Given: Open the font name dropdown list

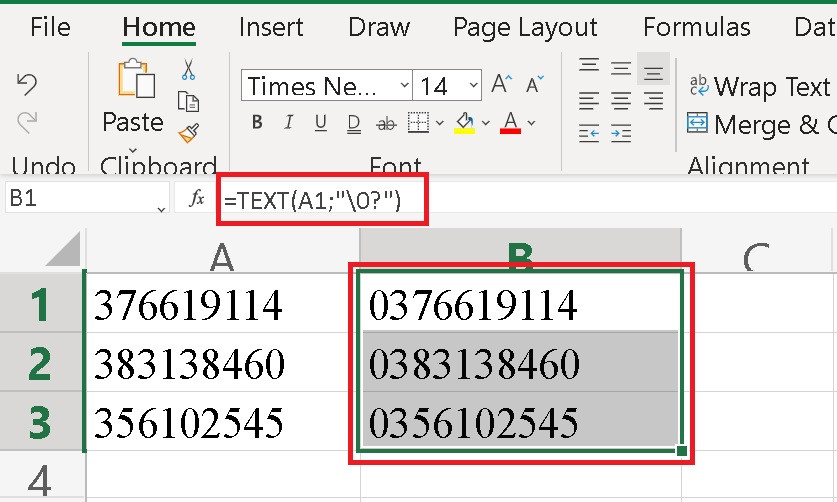Looking at the screenshot, I should (x=403, y=86).
